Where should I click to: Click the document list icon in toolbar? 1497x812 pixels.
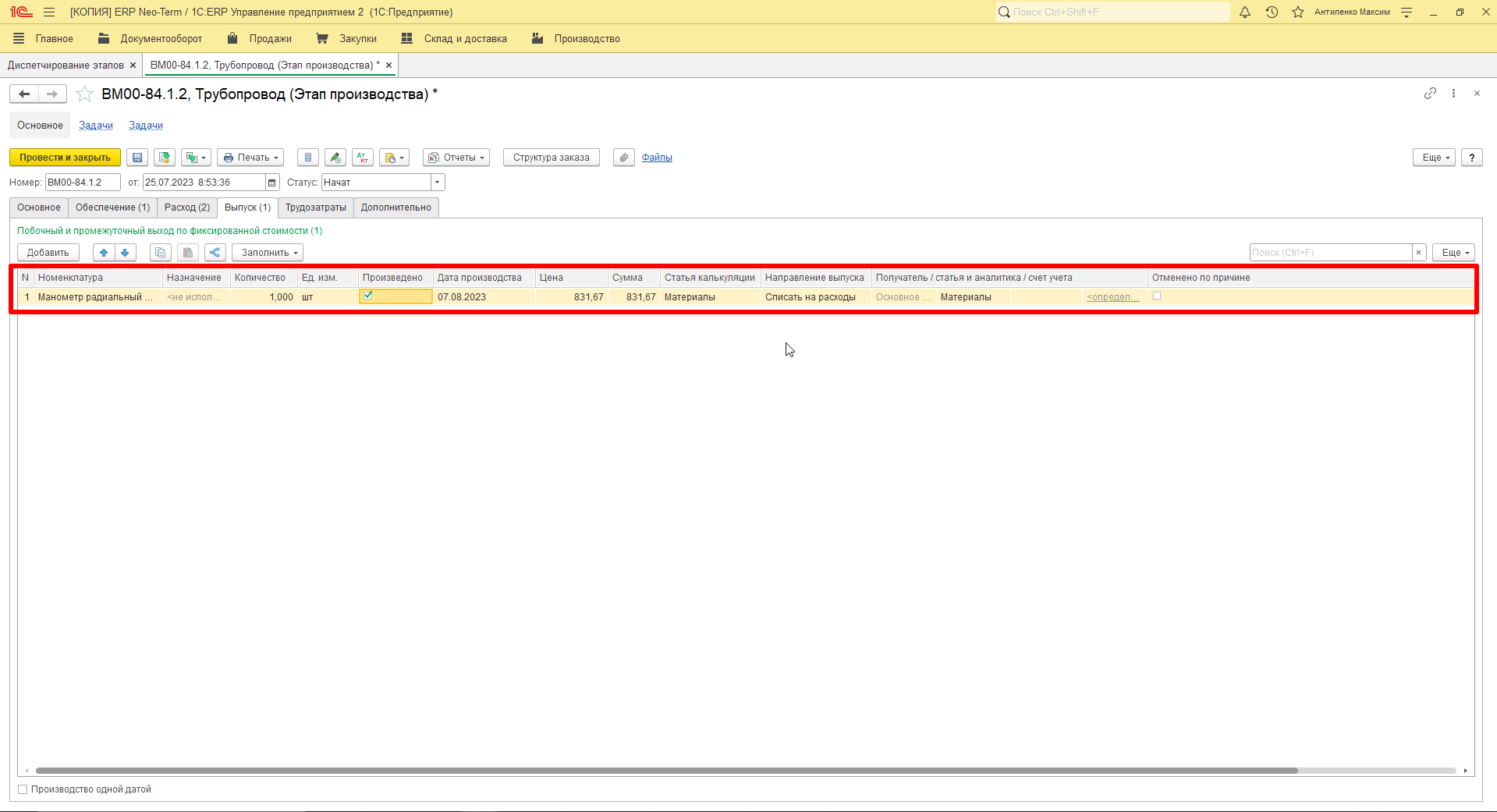pos(308,158)
